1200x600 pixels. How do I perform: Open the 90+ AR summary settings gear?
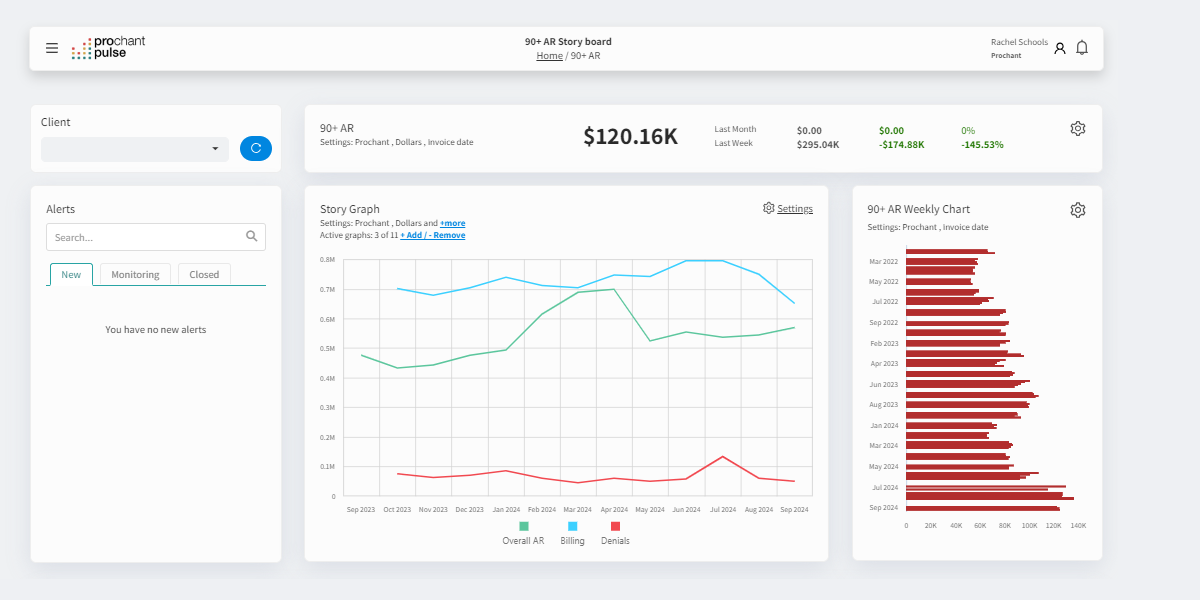[x=1077, y=129]
